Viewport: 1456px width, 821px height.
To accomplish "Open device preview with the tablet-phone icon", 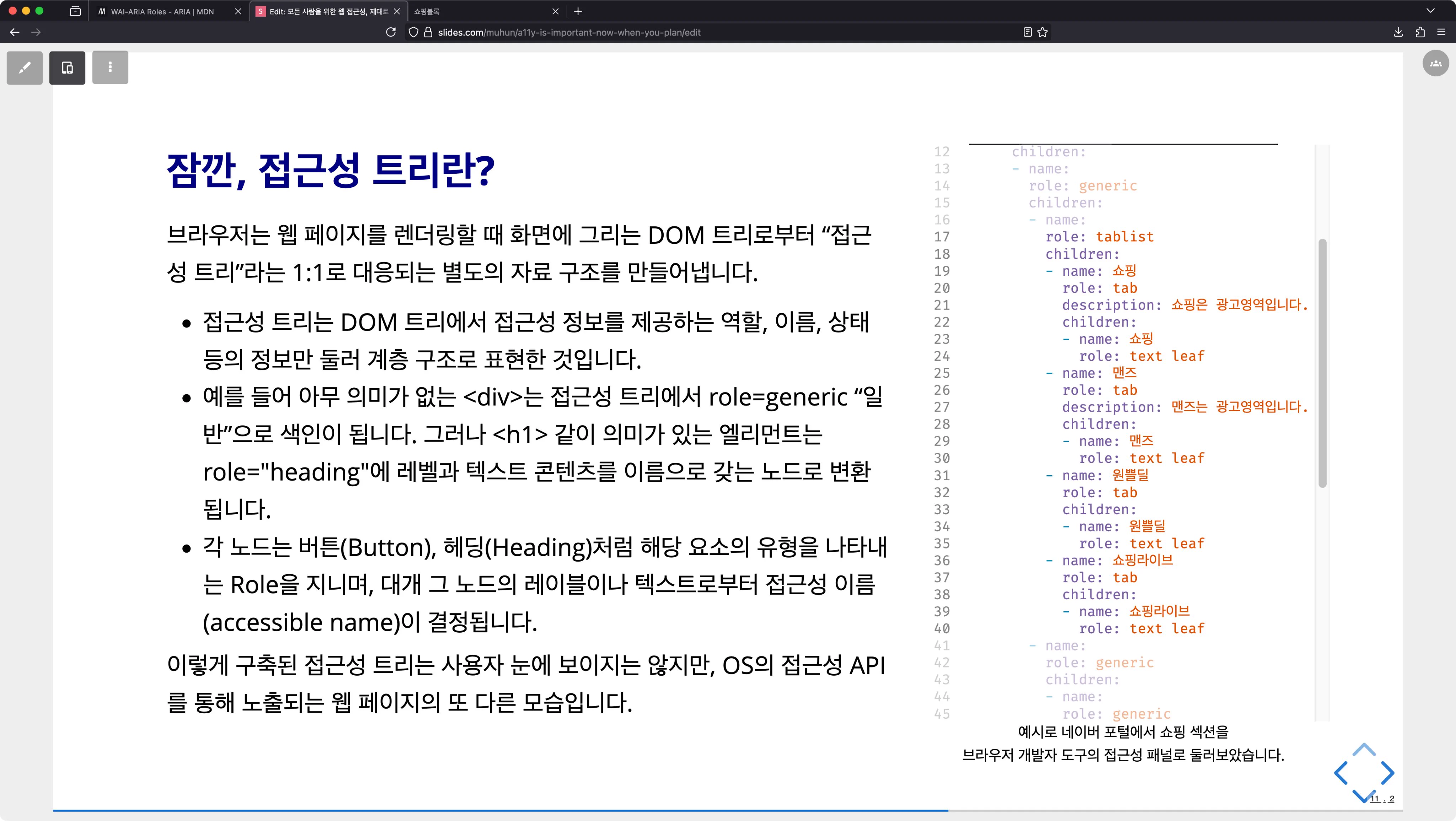I will tap(67, 67).
